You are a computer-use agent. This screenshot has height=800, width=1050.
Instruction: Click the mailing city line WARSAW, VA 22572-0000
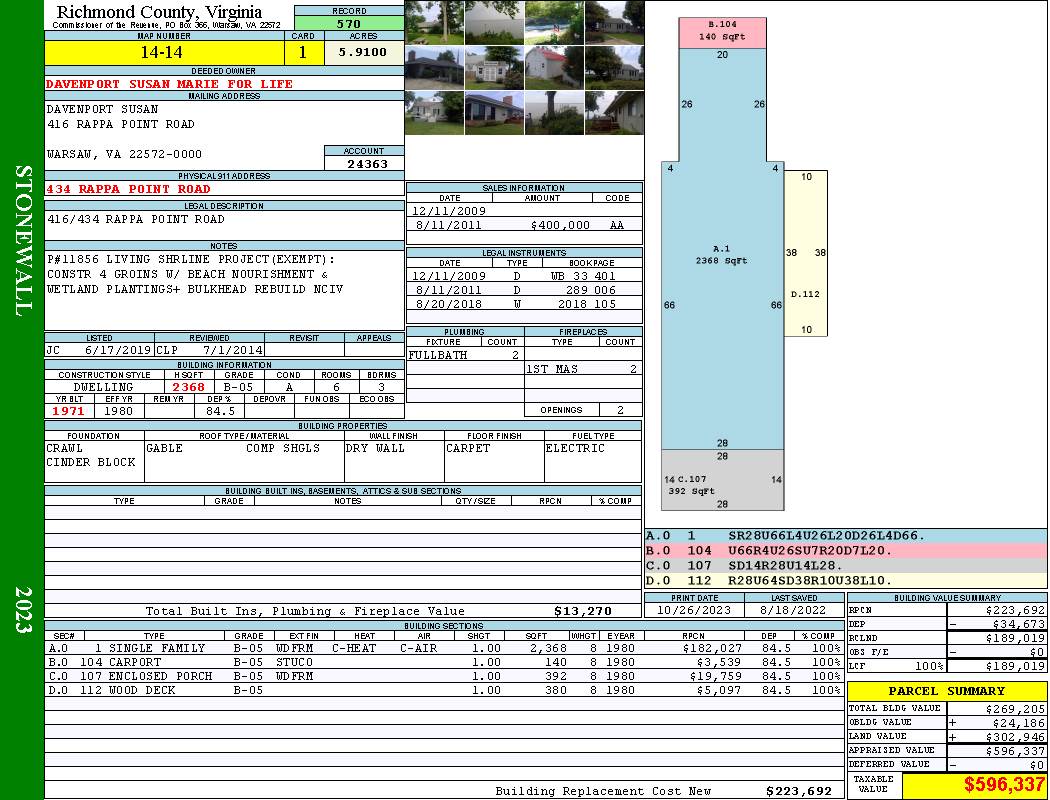click(125, 154)
